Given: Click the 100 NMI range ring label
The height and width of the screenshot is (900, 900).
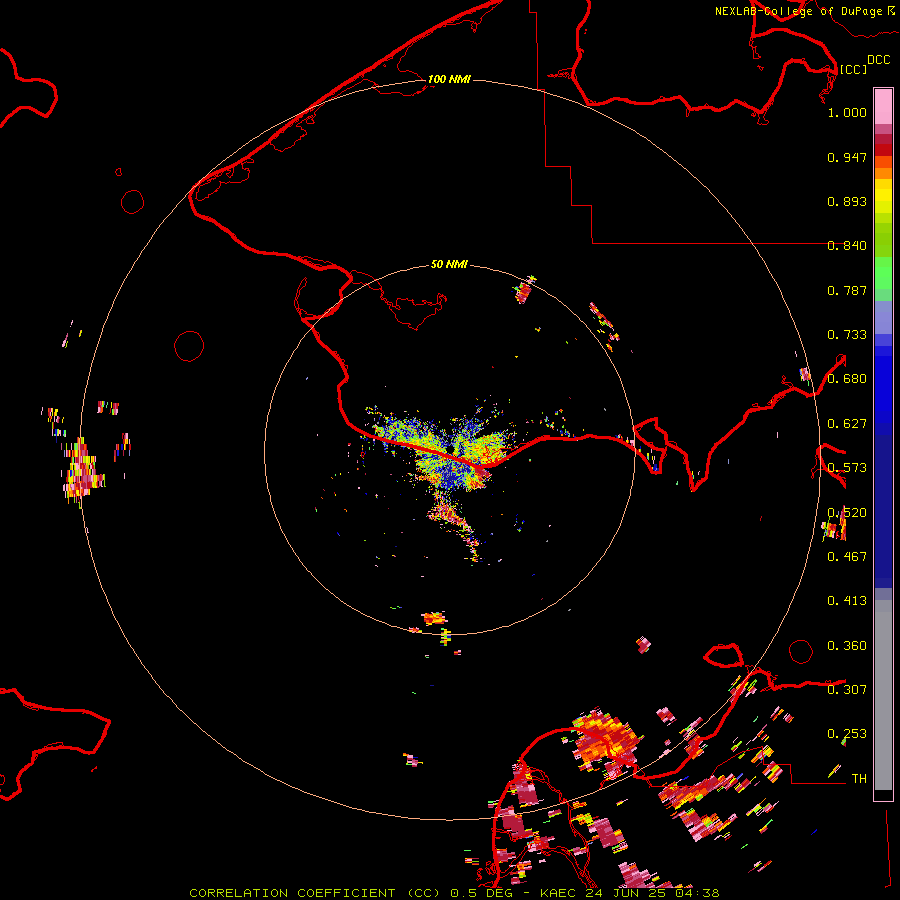Looking at the screenshot, I should click(x=449, y=79).
